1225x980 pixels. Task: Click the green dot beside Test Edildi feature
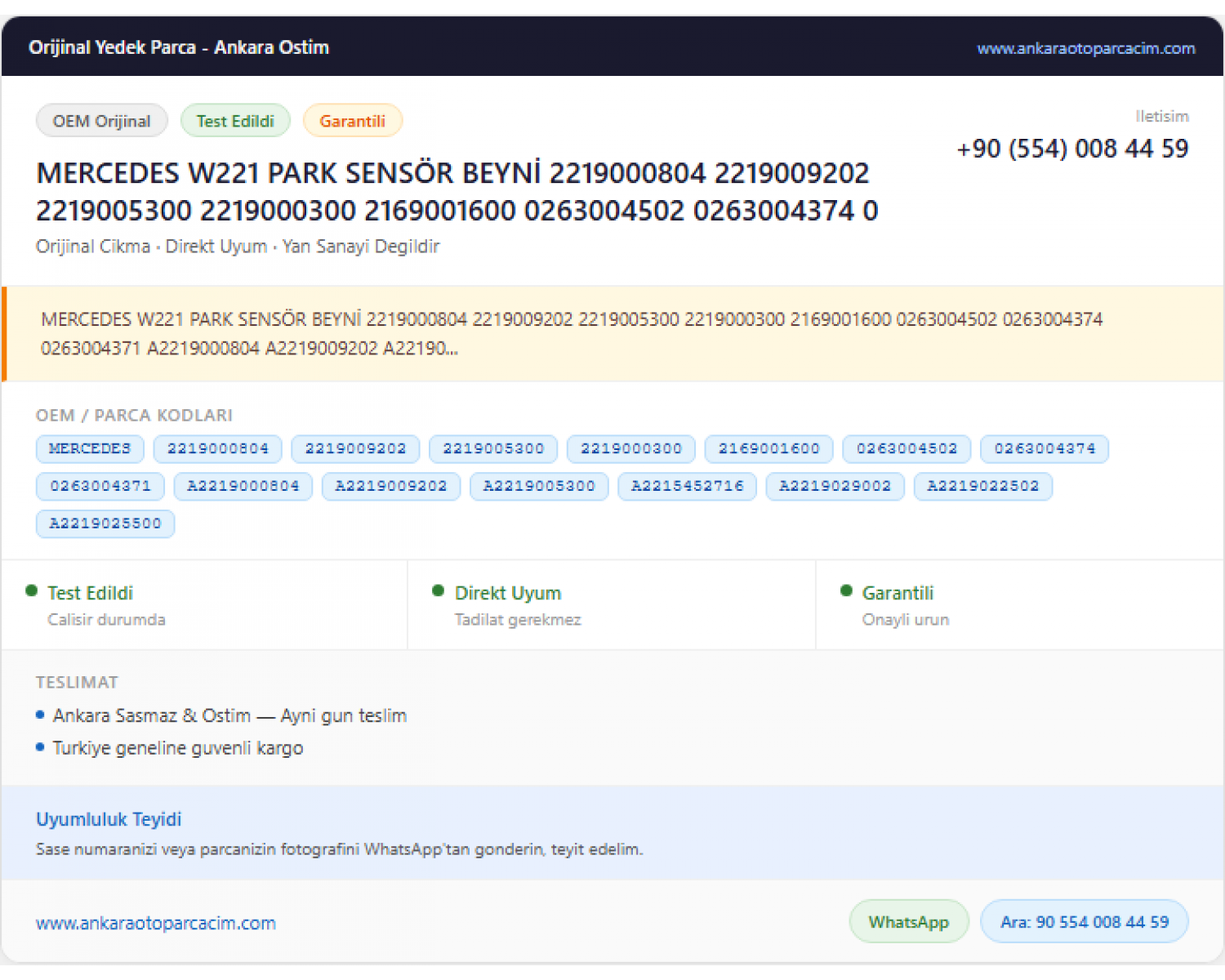pyautogui.click(x=32, y=590)
